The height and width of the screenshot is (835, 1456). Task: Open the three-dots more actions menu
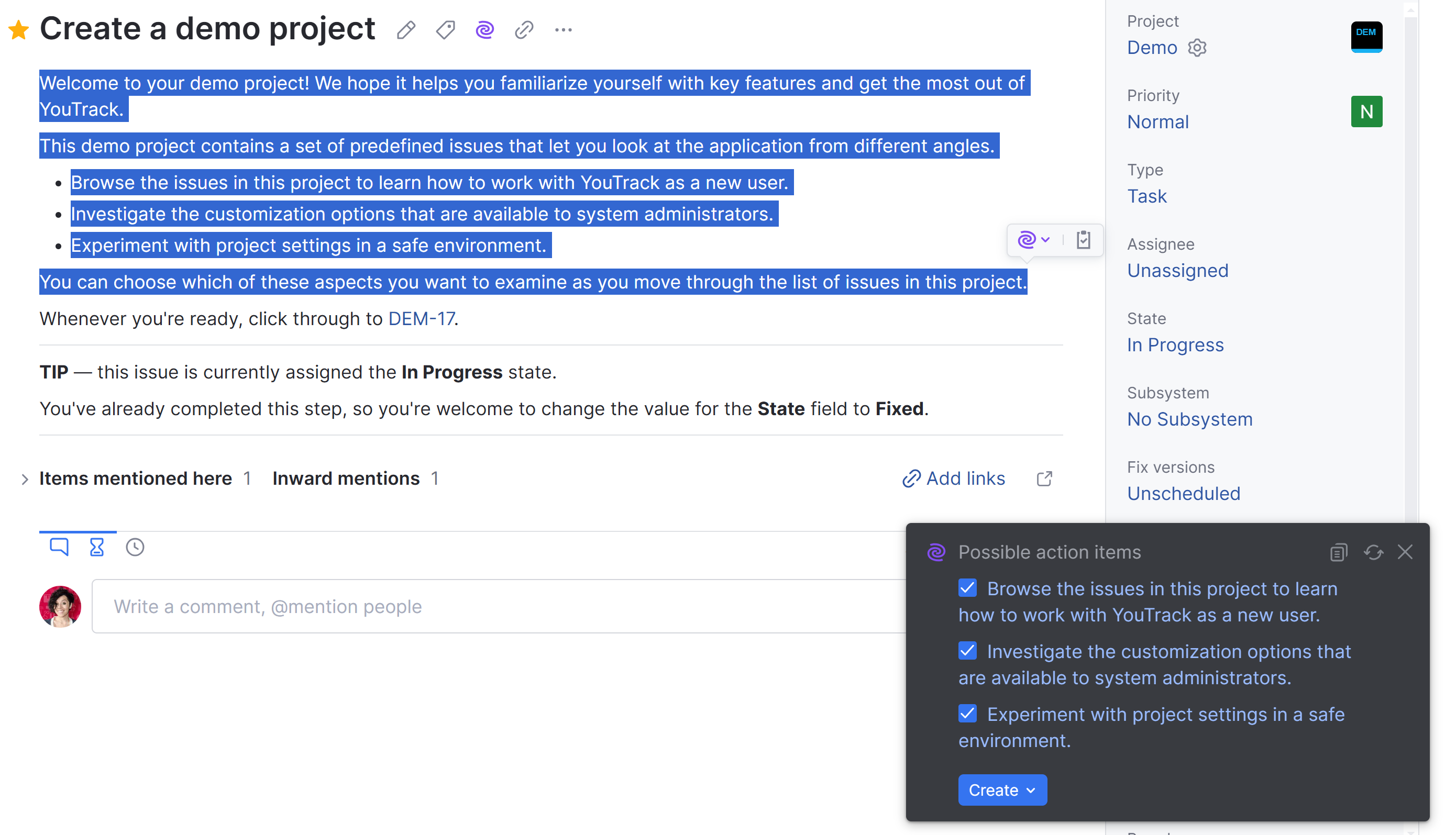[x=564, y=30]
